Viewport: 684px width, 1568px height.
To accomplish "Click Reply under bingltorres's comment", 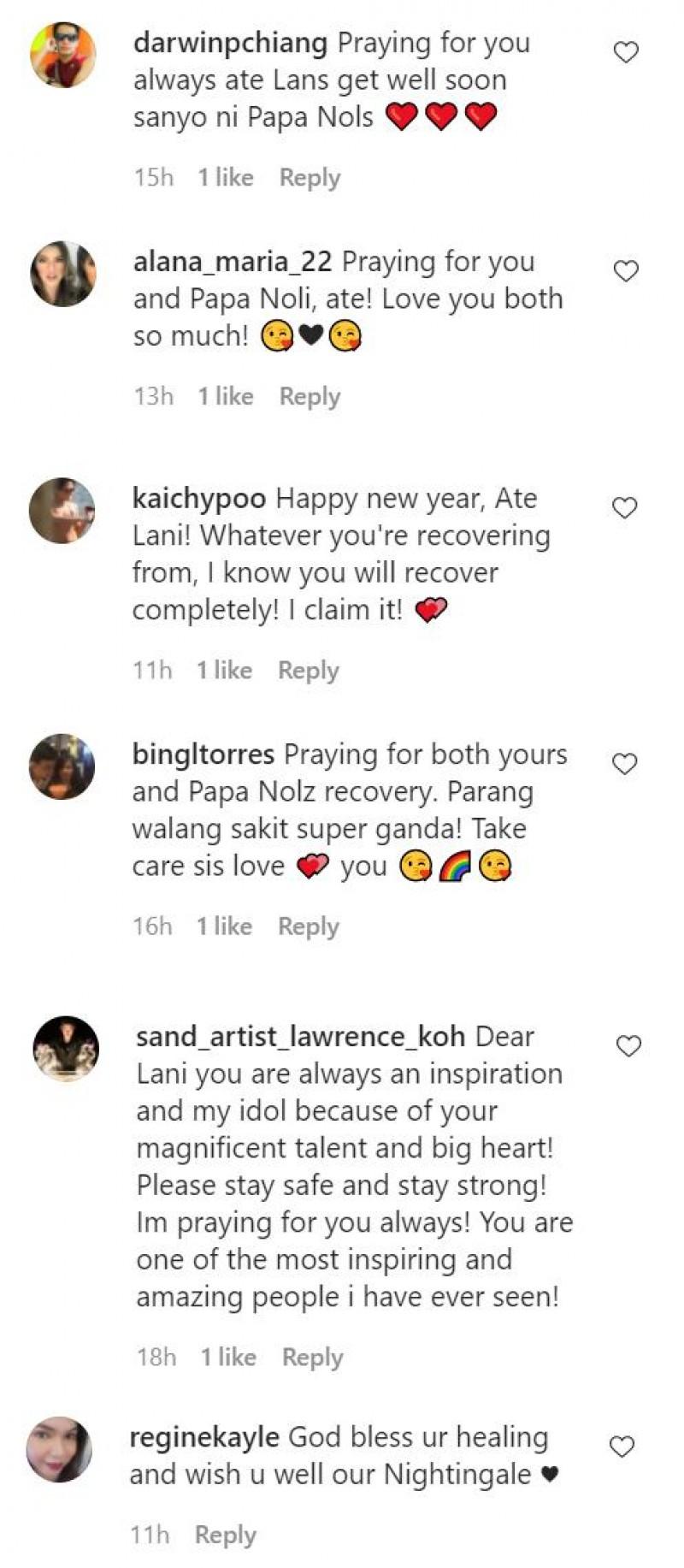I will (308, 926).
